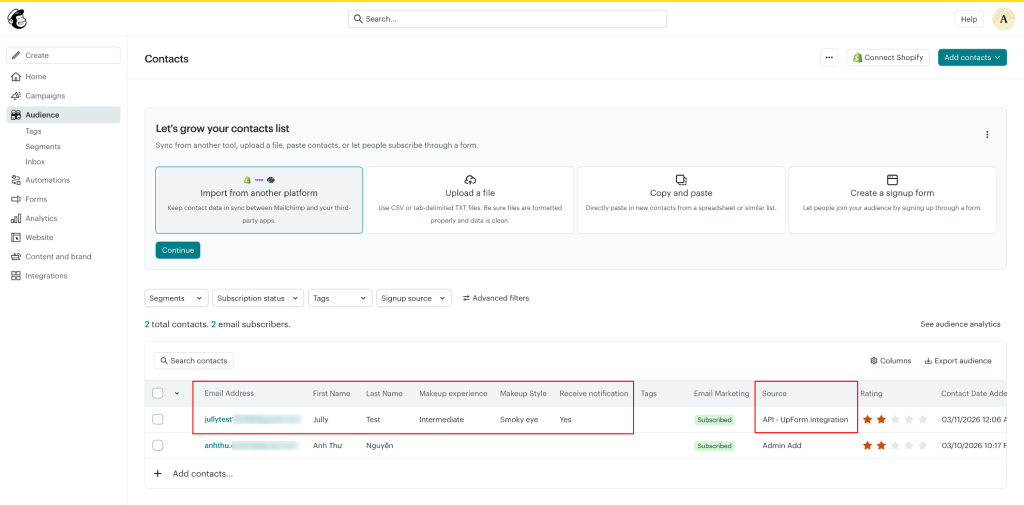The height and width of the screenshot is (505, 1024).
Task: Click the Email Address column header
Action: pyautogui.click(x=229, y=393)
